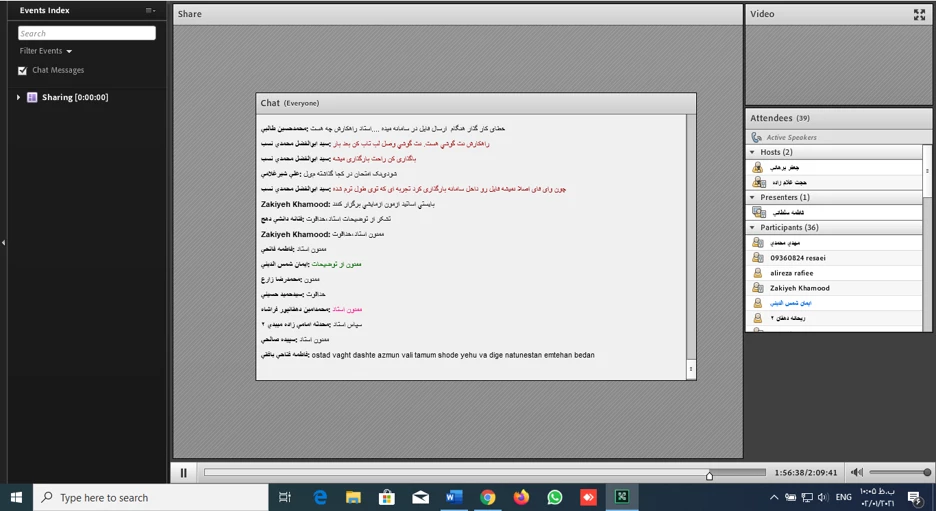This screenshot has height=511, width=937.
Task: Select attendee Zakiyeh Khamood in the list
Action: (799, 288)
